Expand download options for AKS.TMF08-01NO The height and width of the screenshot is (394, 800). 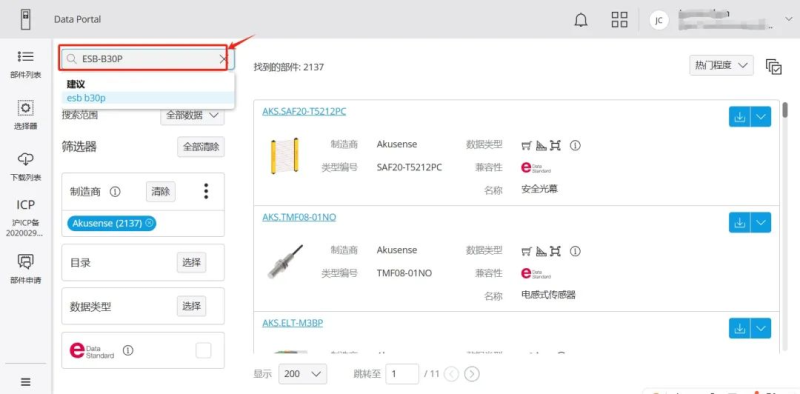[761, 223]
